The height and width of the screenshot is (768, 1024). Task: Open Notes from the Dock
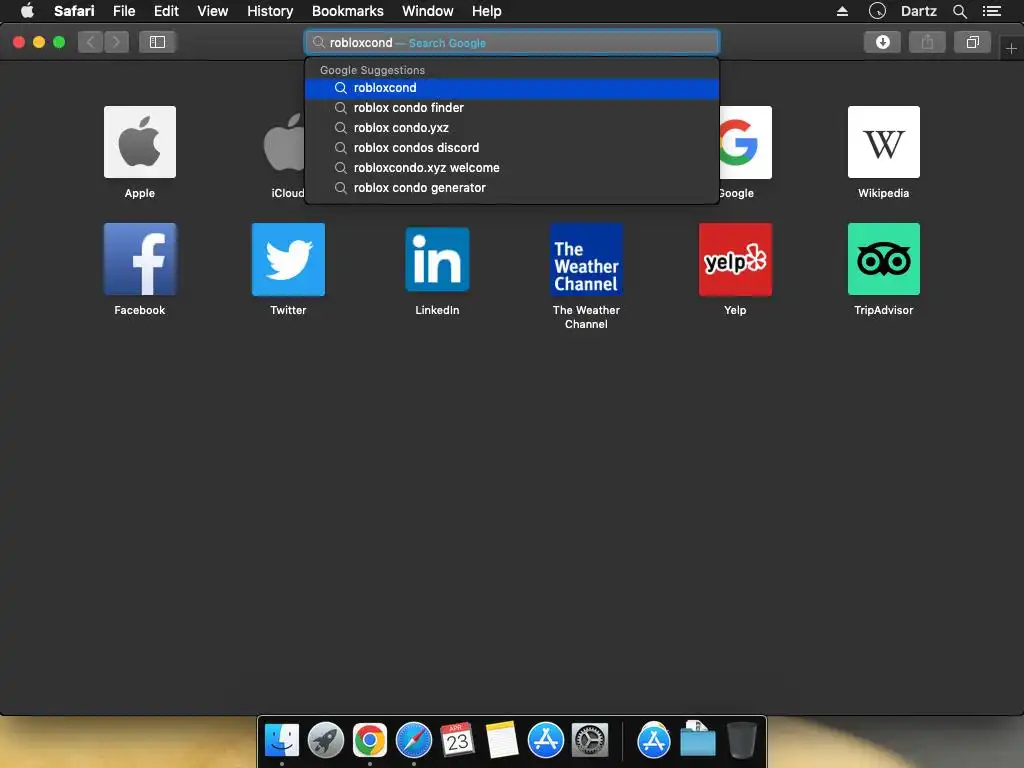pos(502,740)
